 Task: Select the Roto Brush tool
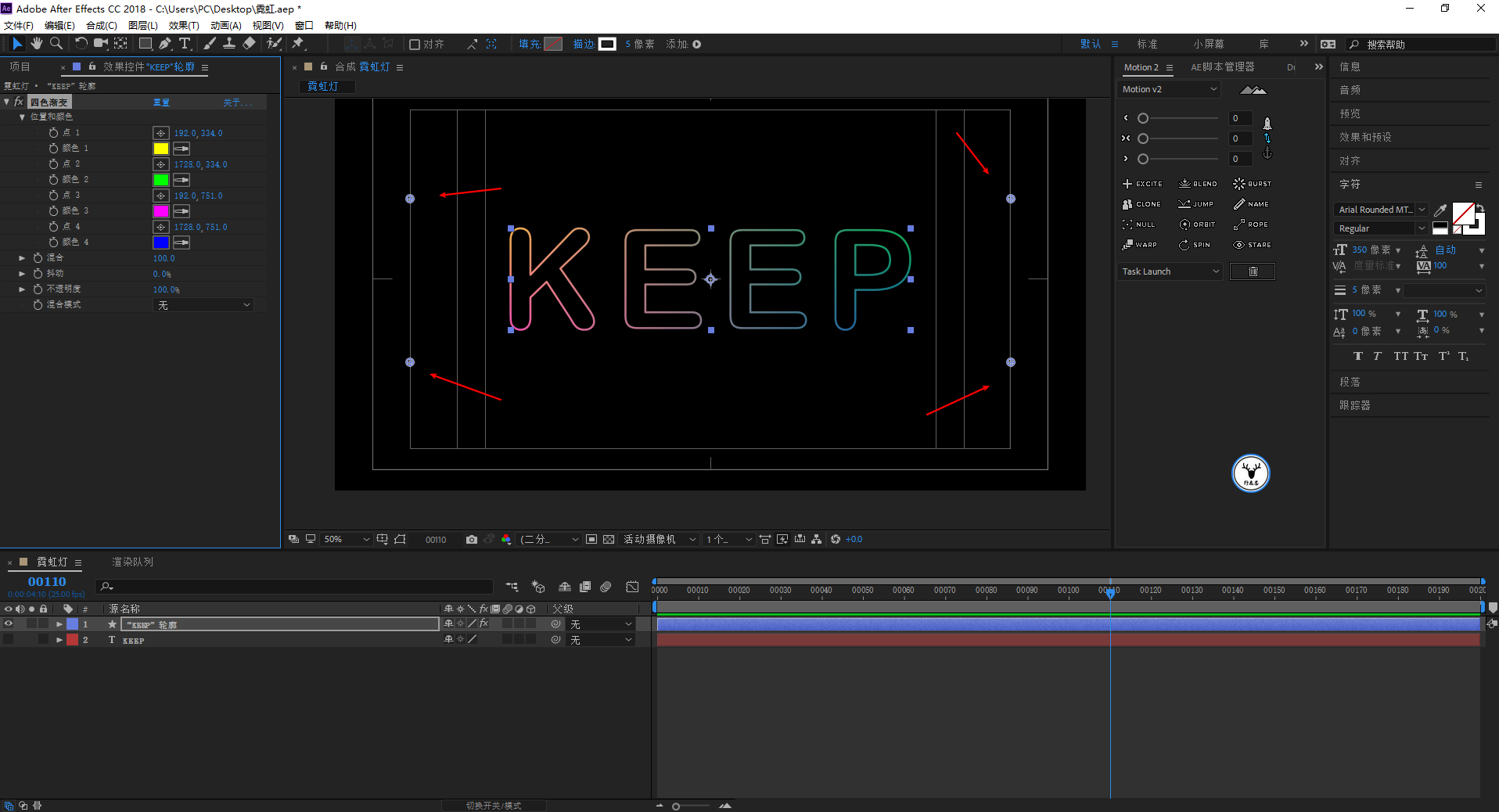pos(274,44)
